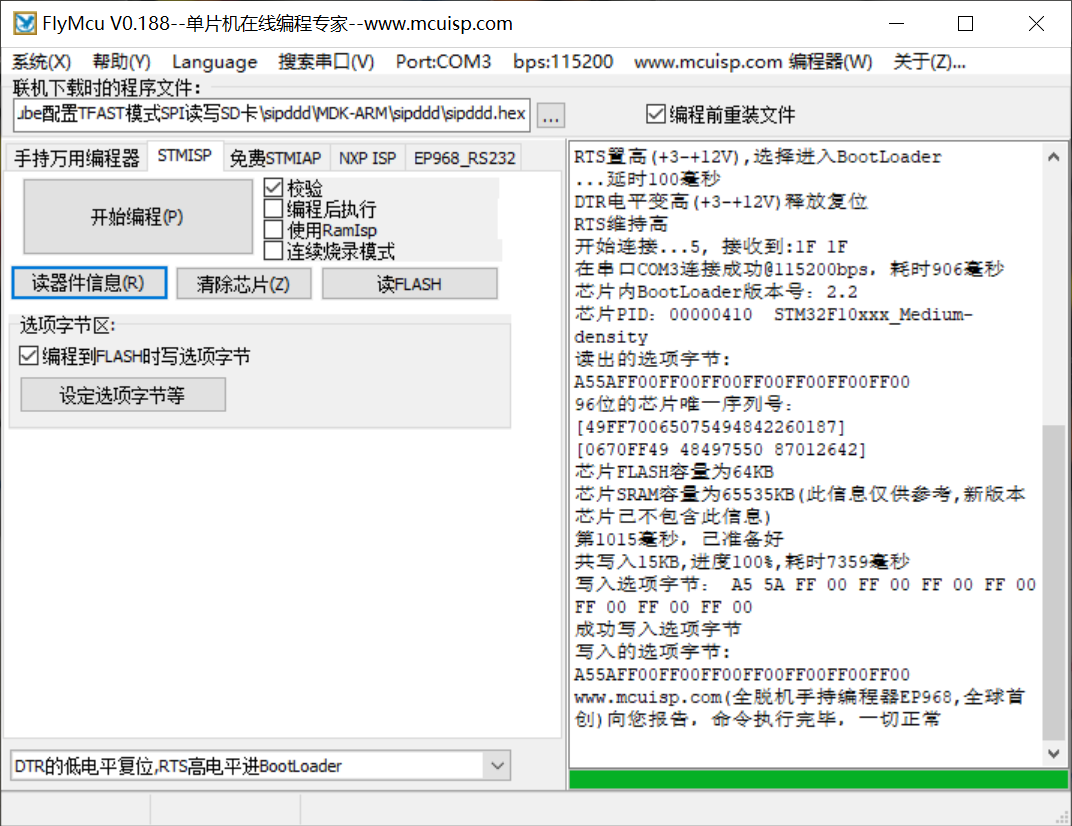Click inside the hex file path field

click(270, 114)
